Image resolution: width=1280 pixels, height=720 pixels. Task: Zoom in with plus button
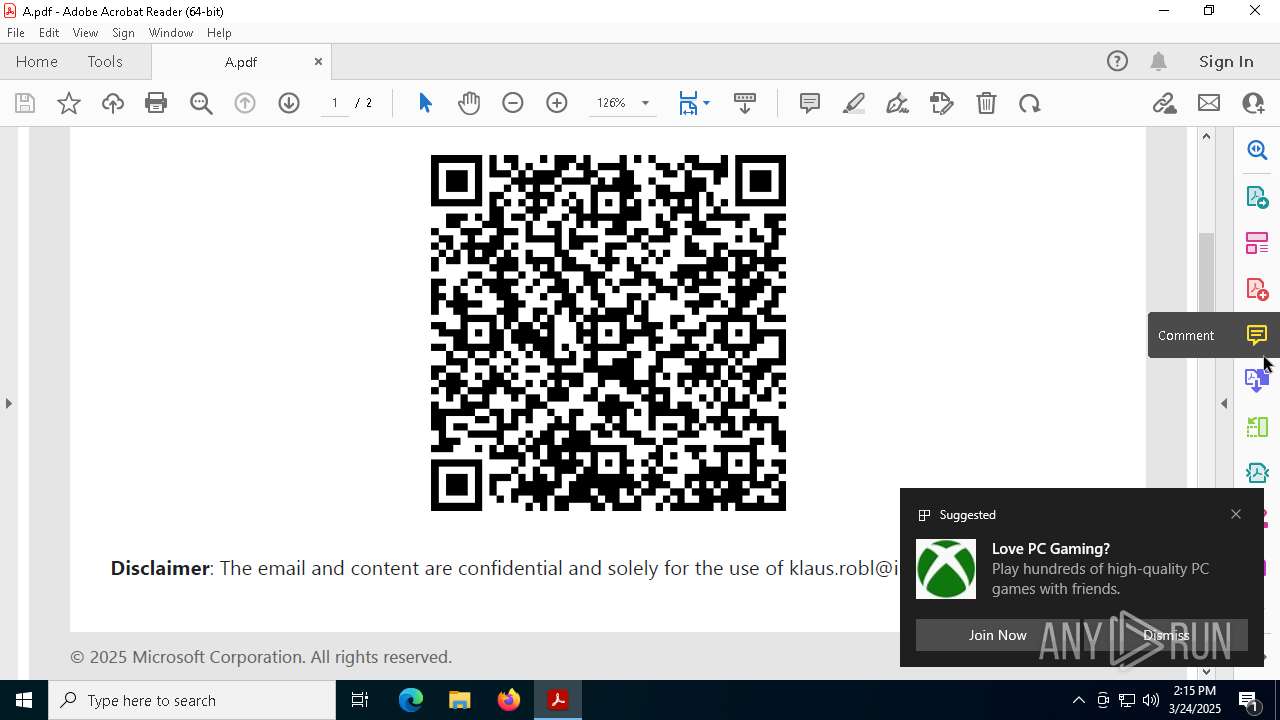557,103
